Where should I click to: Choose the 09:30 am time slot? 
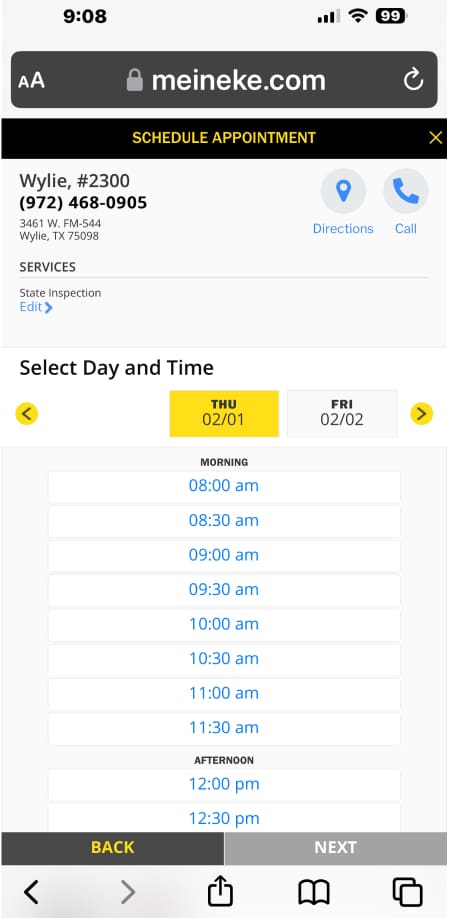[x=224, y=590]
